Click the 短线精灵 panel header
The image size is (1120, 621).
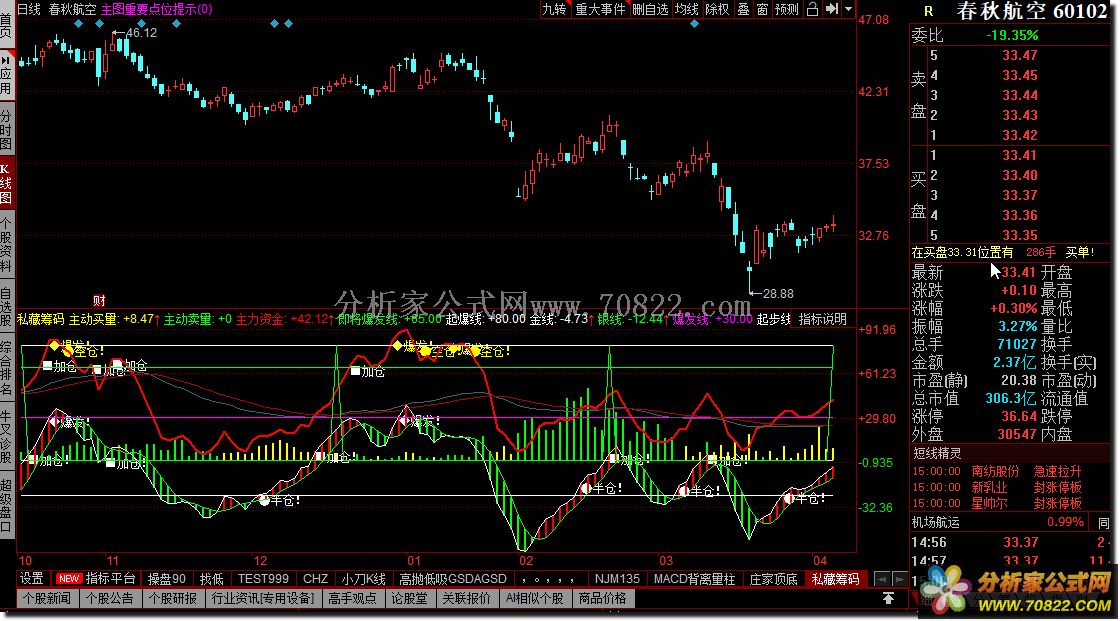(937, 453)
